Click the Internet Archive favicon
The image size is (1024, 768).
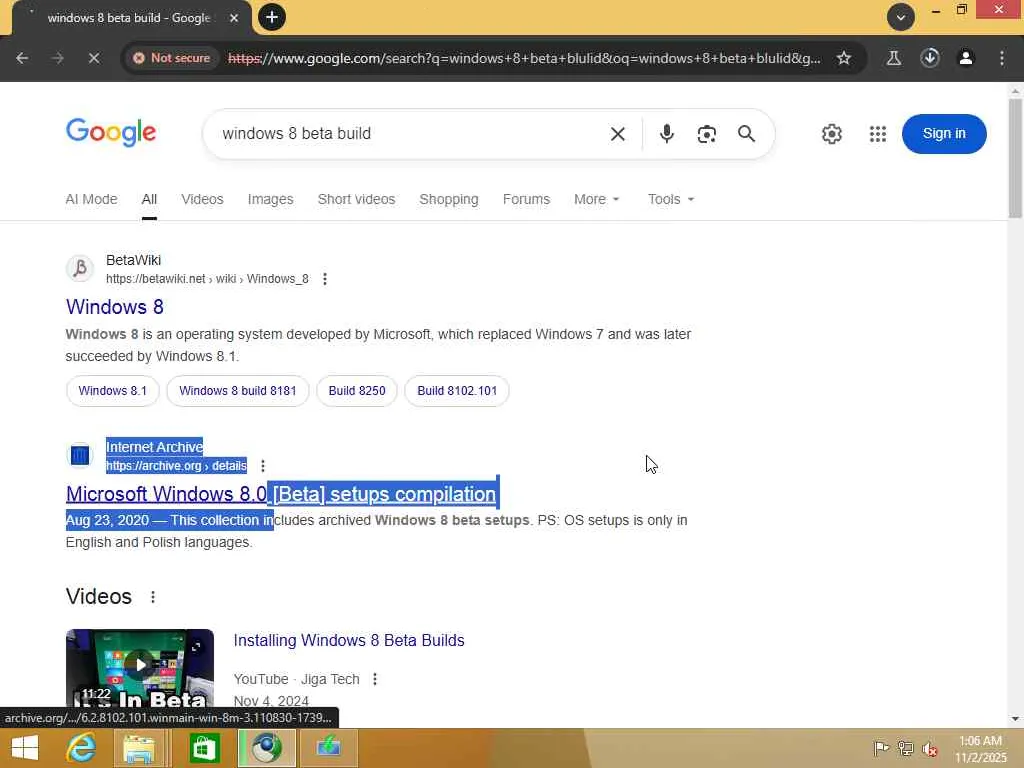click(x=80, y=455)
